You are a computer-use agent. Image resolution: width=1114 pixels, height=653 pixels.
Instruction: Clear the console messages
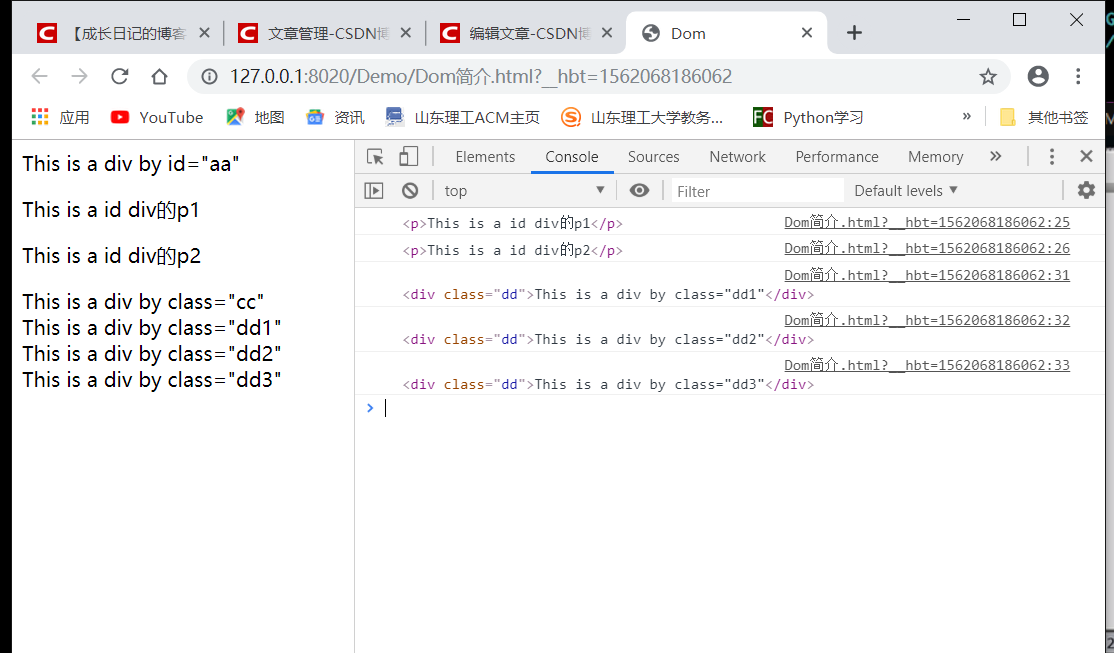point(410,190)
